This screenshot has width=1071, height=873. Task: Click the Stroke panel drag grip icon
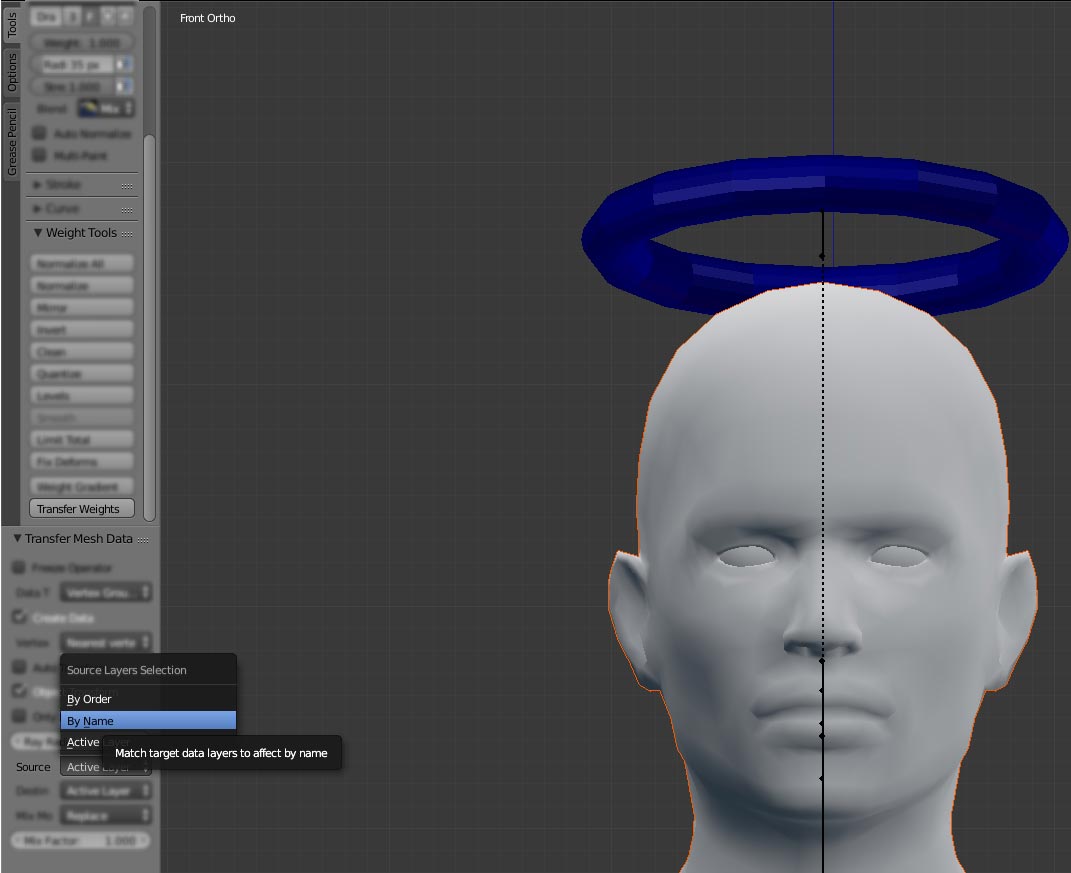tap(127, 186)
